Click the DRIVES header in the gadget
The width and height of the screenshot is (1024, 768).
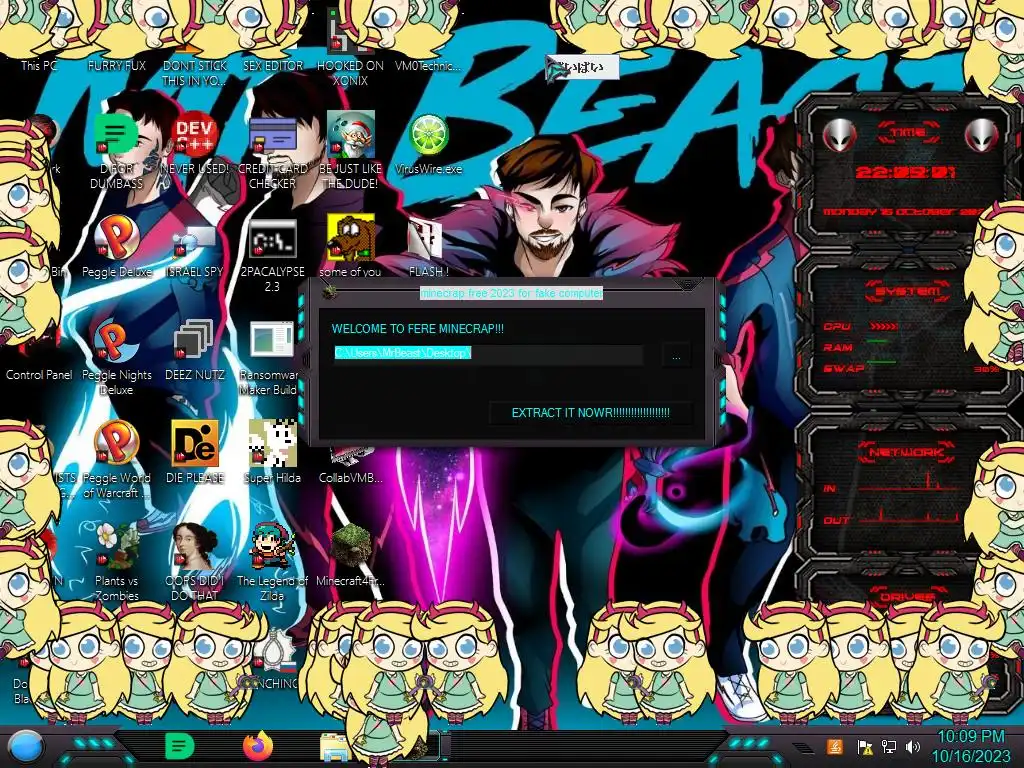(907, 596)
